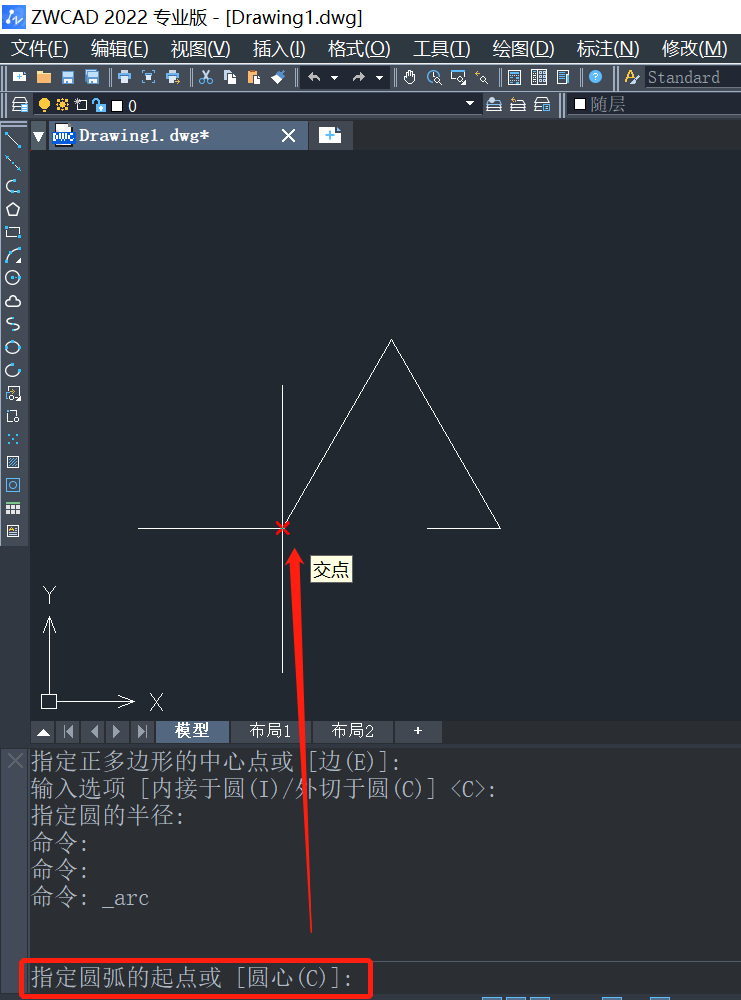Select the Table tool
Viewport: 741px width, 1000px height.
point(13,508)
